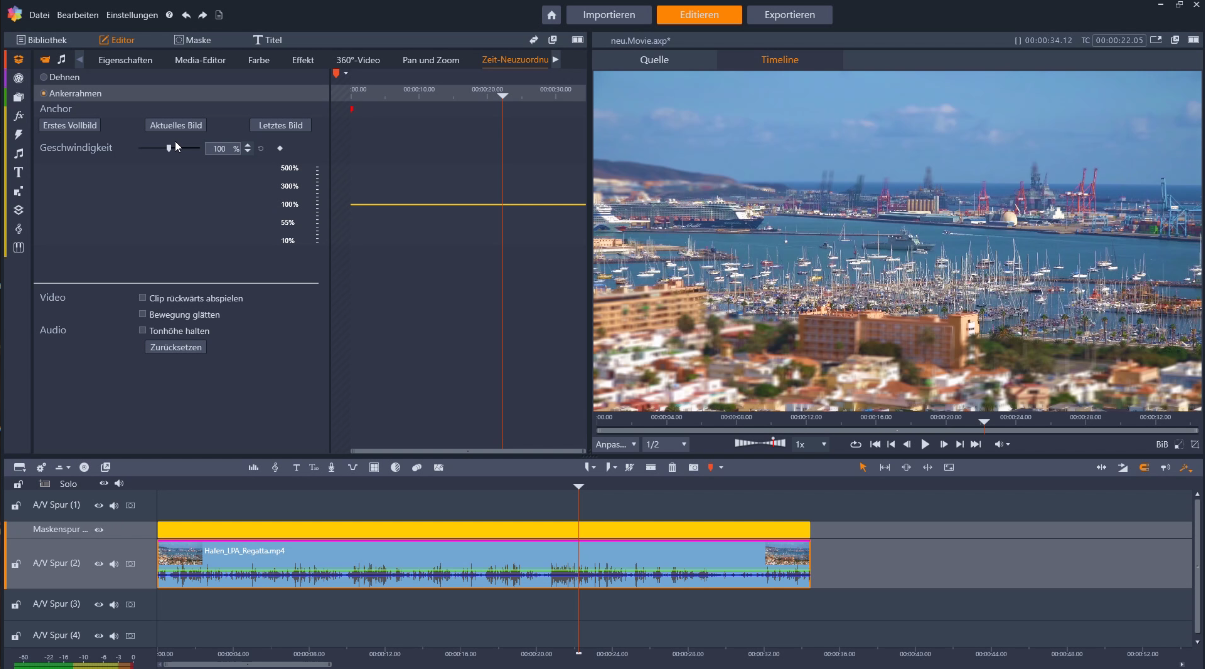The width and height of the screenshot is (1205, 669).
Task: Check the Bewegung glätten option
Action: 142,313
